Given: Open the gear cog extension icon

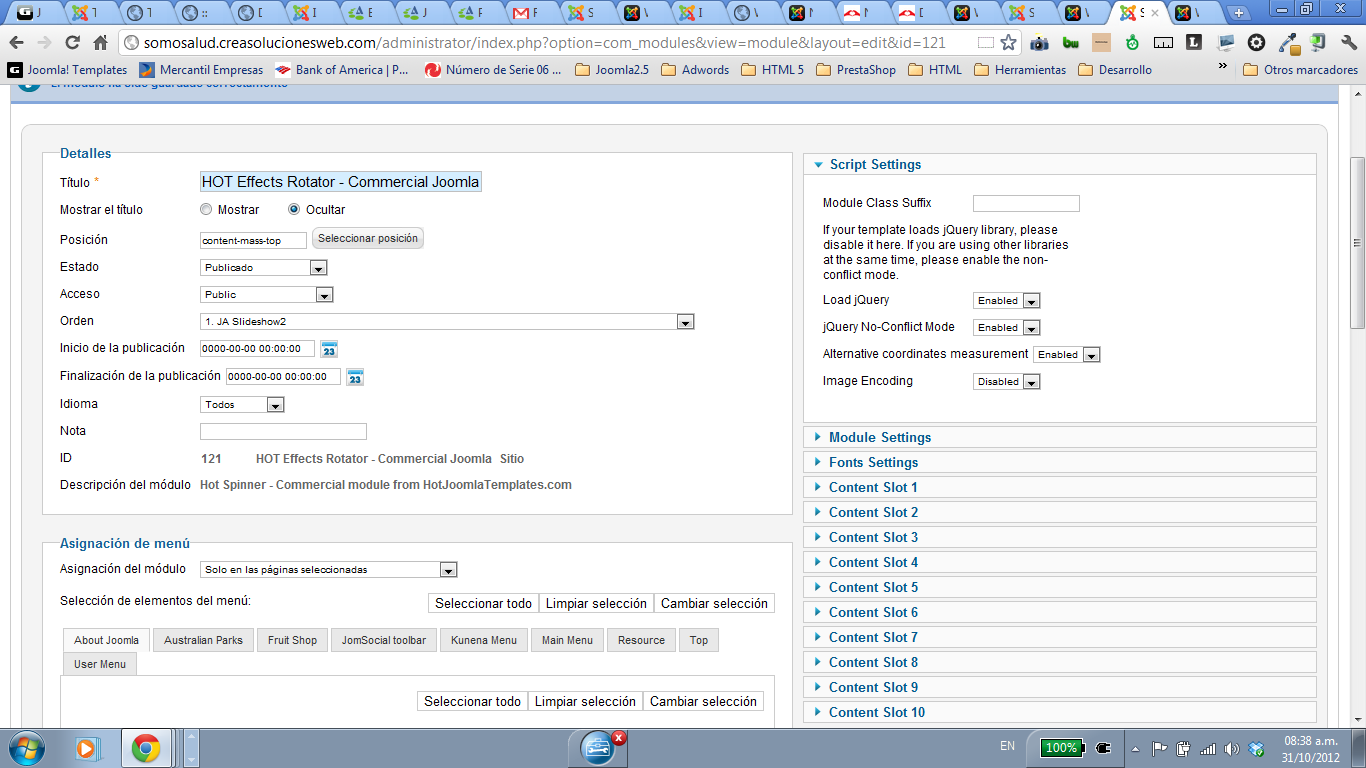Looking at the screenshot, I should (1256, 43).
